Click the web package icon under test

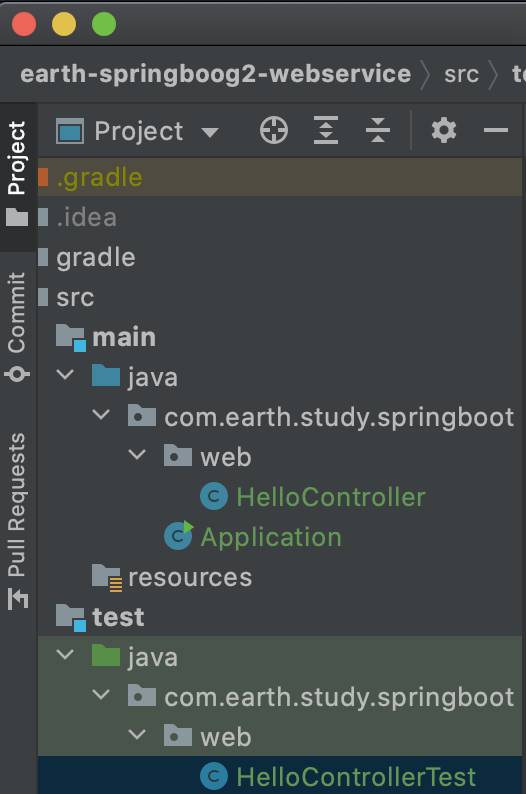pos(178,735)
